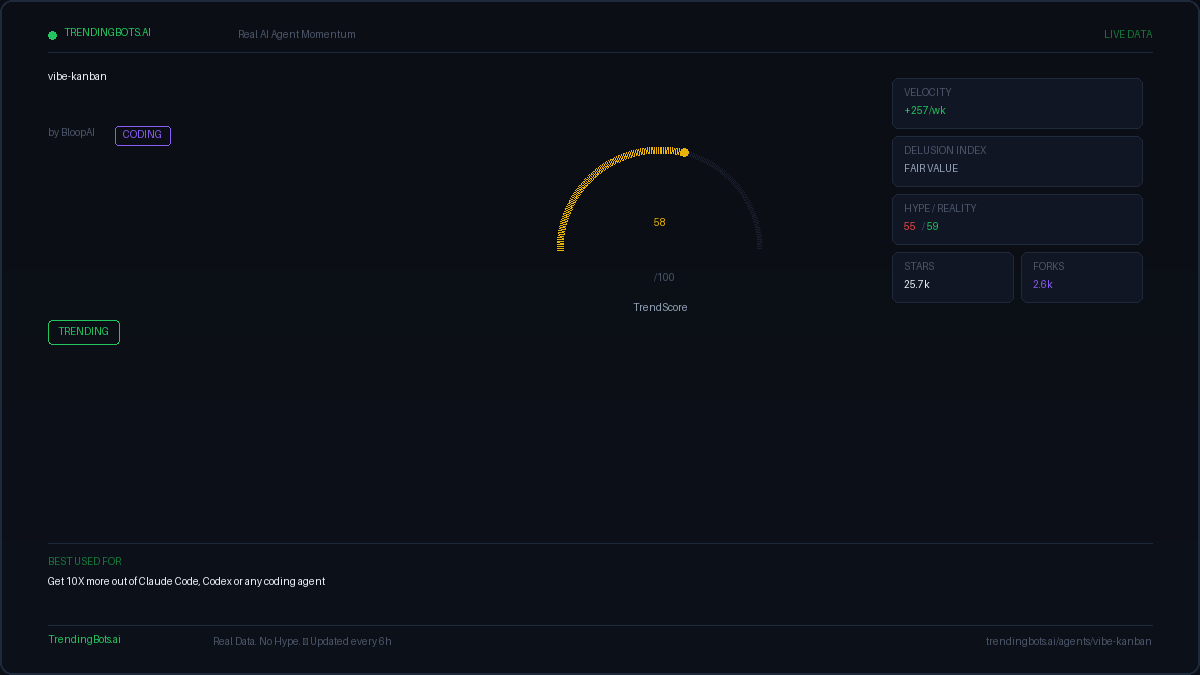The width and height of the screenshot is (1200, 675).
Task: Click the FORKS card showing 2.6k
Action: click(x=1082, y=277)
